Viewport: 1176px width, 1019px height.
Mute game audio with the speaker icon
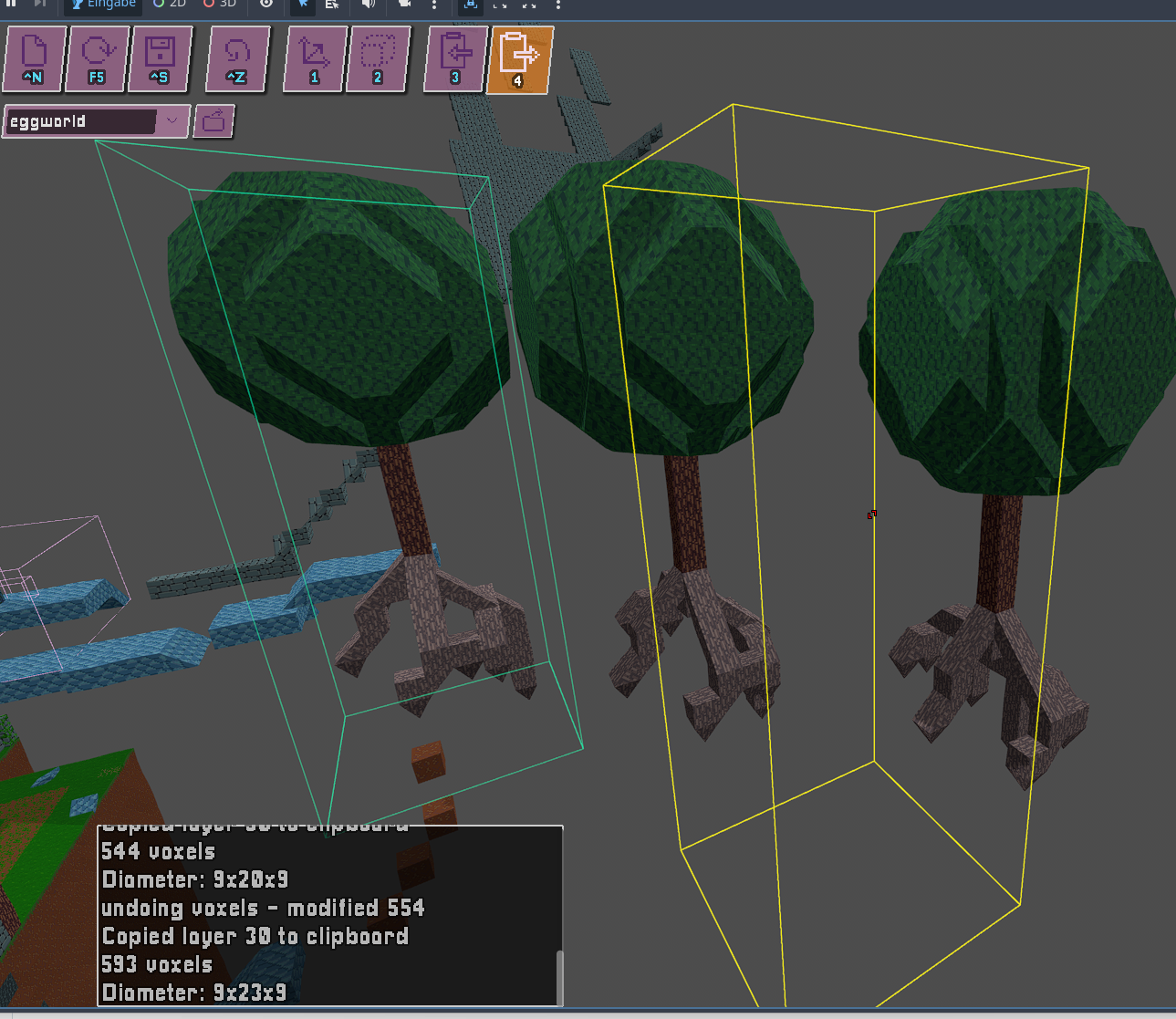pyautogui.click(x=369, y=5)
